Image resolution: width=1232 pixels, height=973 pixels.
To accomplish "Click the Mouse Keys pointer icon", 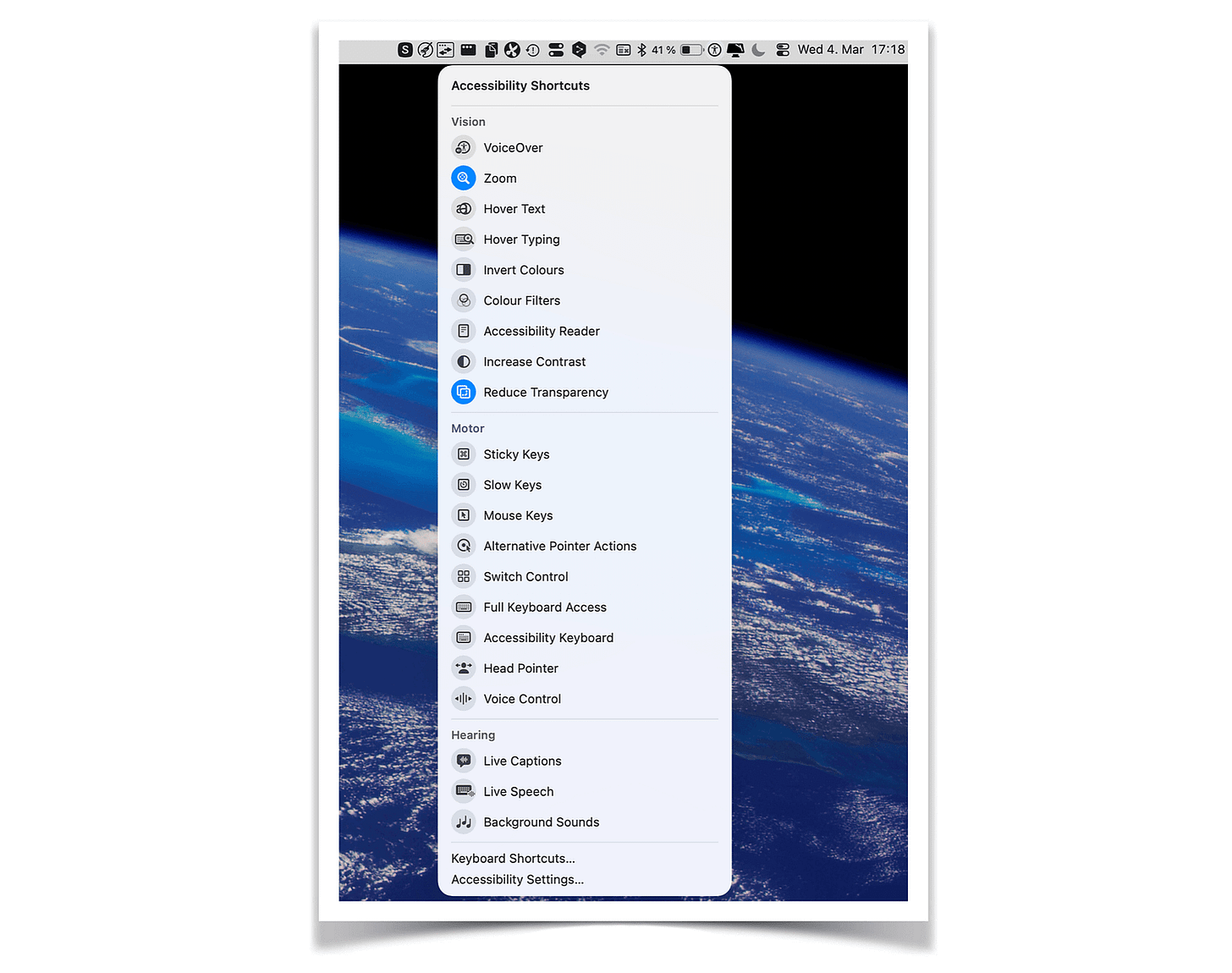I will [463, 515].
